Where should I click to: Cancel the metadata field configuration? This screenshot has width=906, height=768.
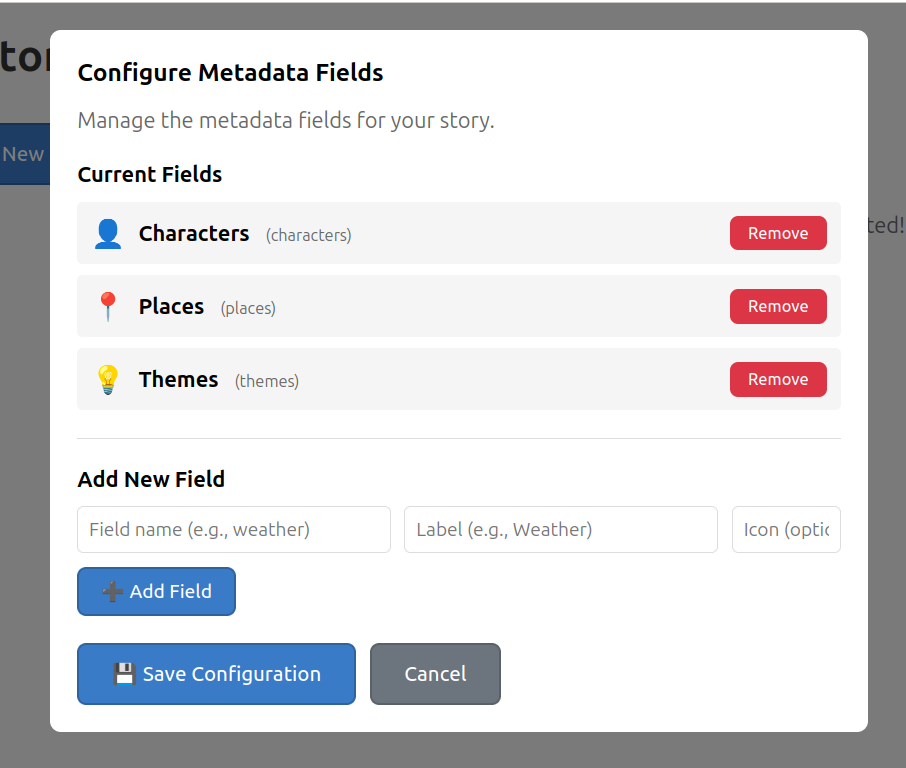pos(435,674)
